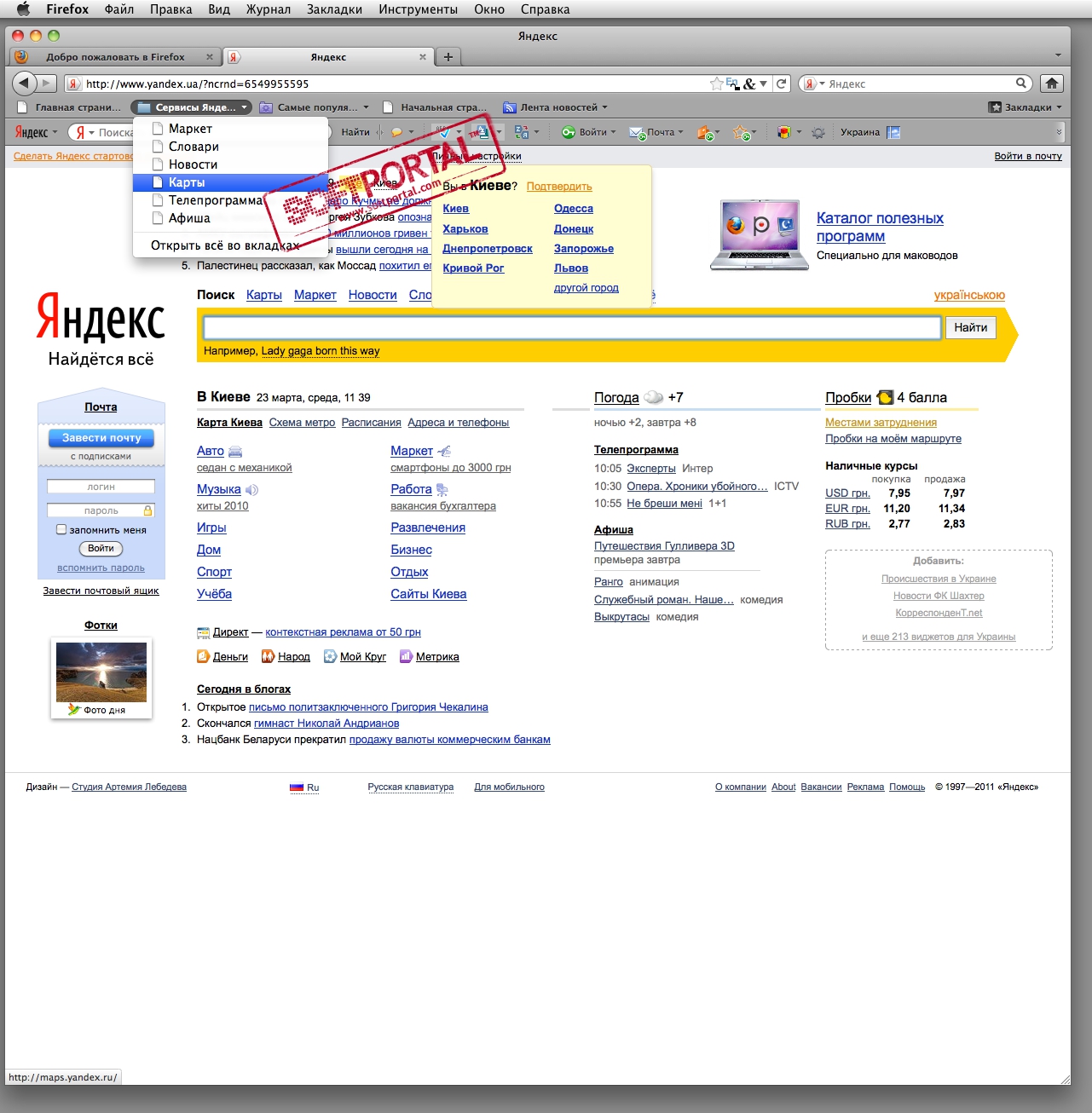Click the Войти button in the mail form
Screen dimensions: 1092x1113
[101, 548]
